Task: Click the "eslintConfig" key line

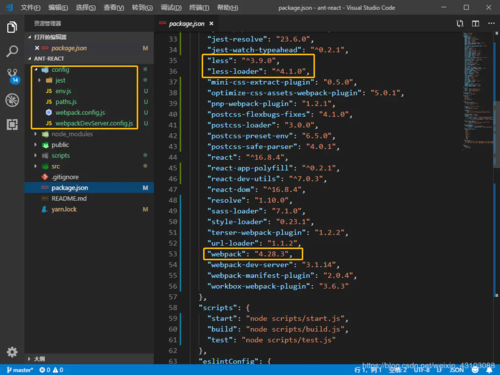Action: (x=235, y=361)
